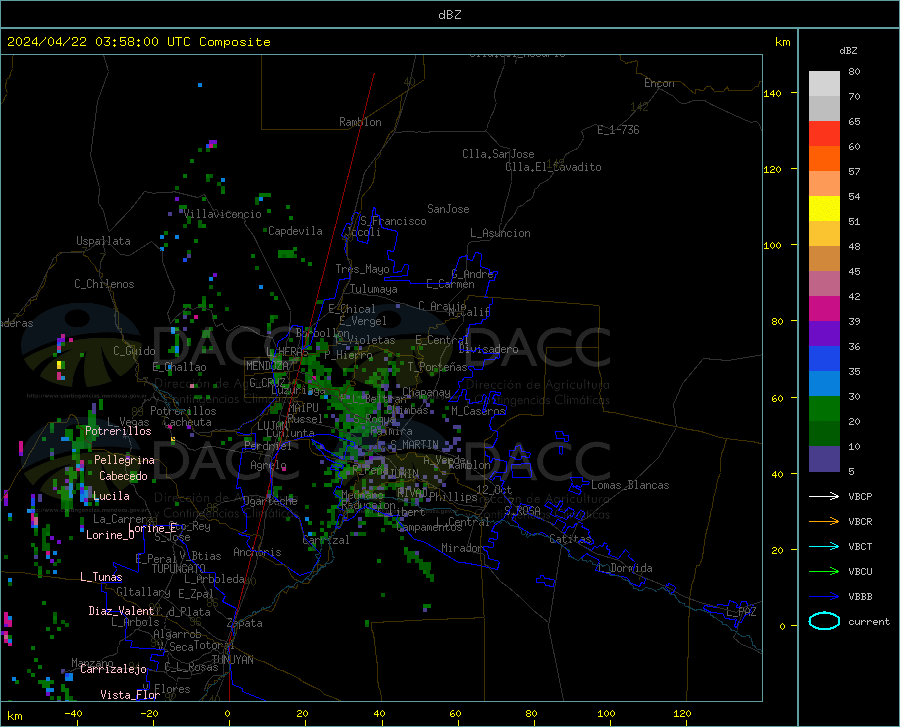
Task: Click the 'L_Tunas' label on map
Action: point(101,577)
